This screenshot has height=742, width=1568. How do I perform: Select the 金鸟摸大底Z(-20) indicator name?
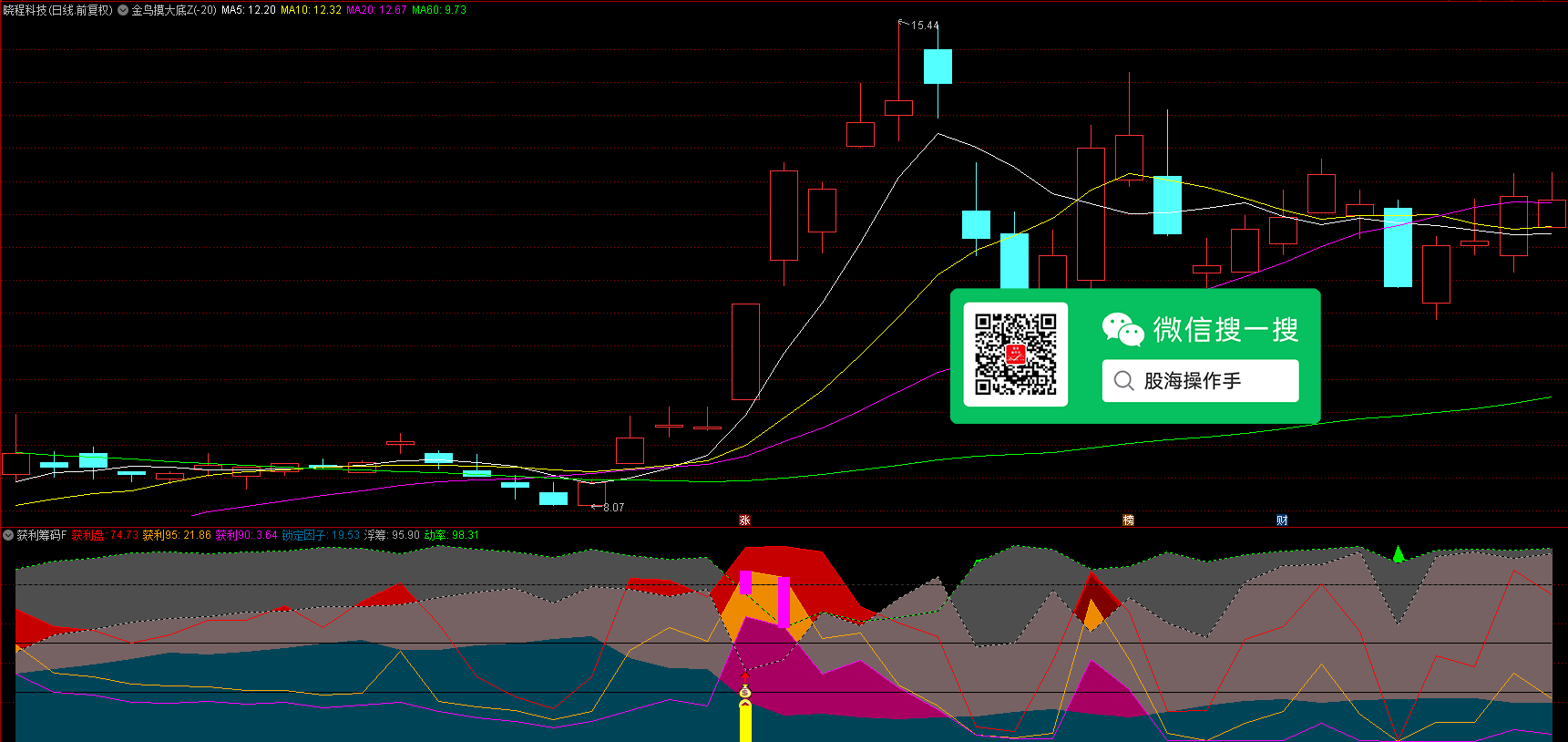(x=174, y=10)
